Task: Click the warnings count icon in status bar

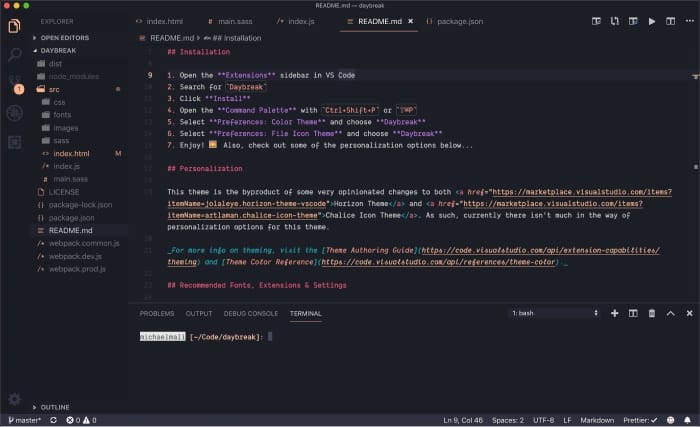Action: point(89,420)
